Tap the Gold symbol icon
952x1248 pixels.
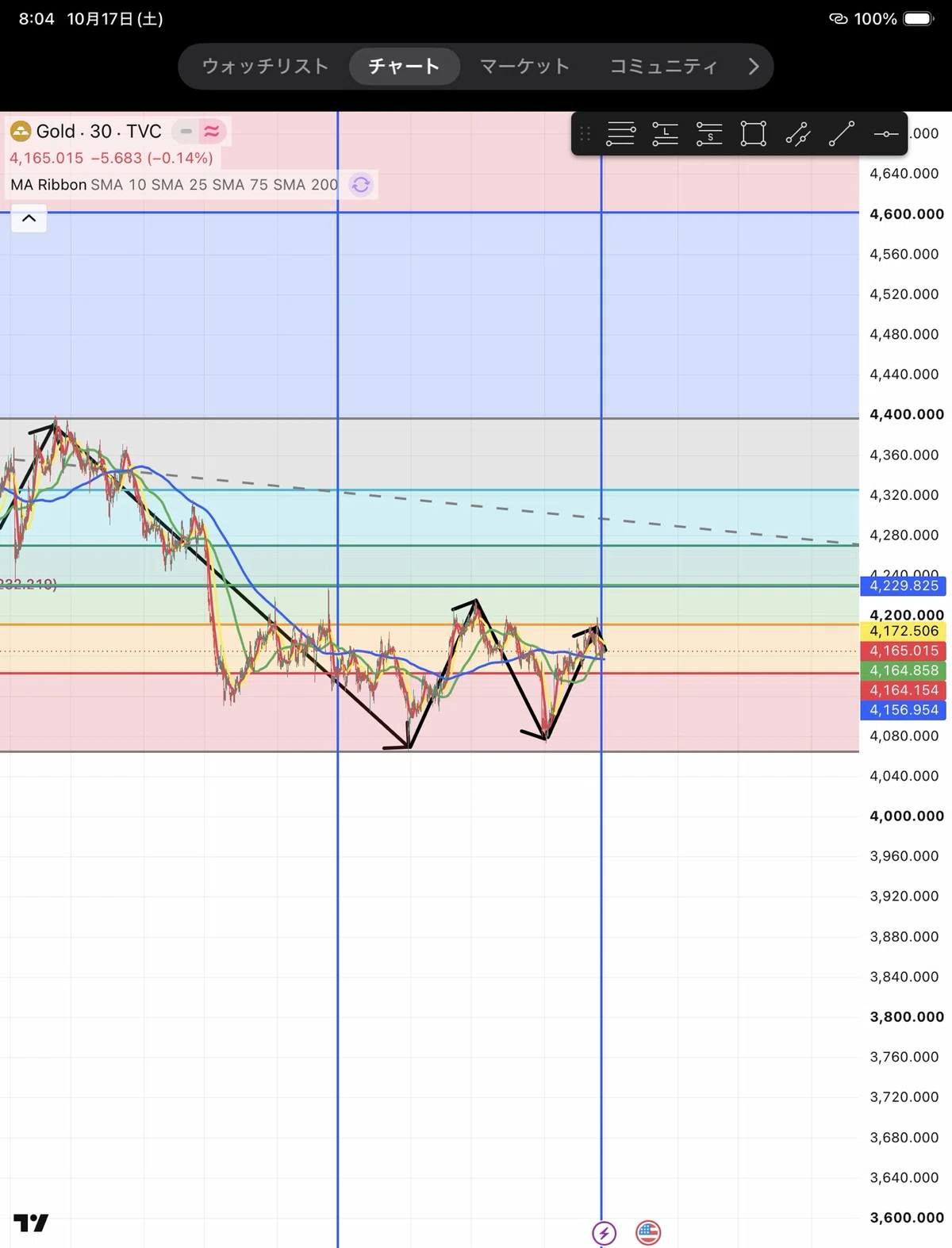tap(20, 131)
